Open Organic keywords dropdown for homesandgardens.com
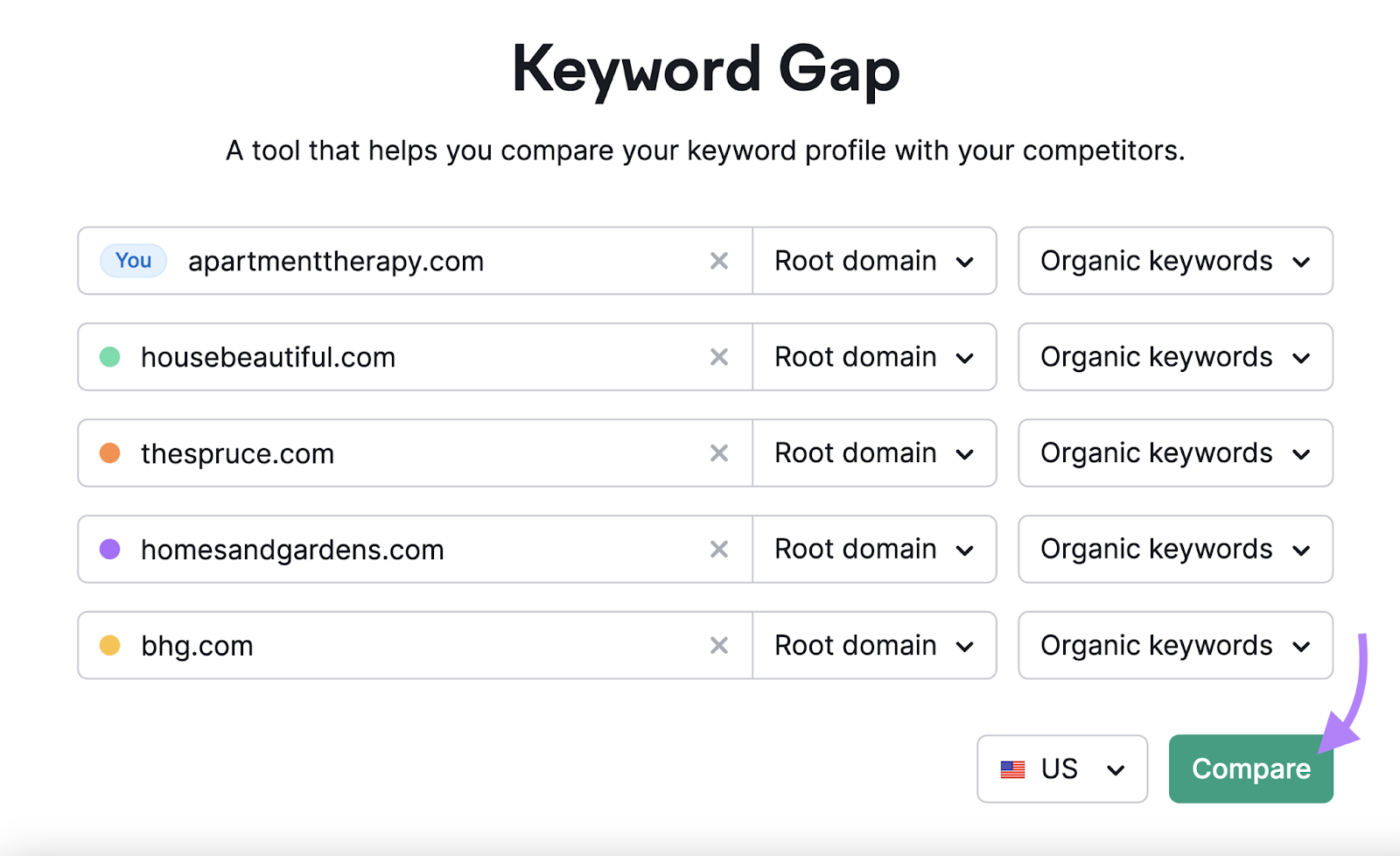 pos(1174,549)
